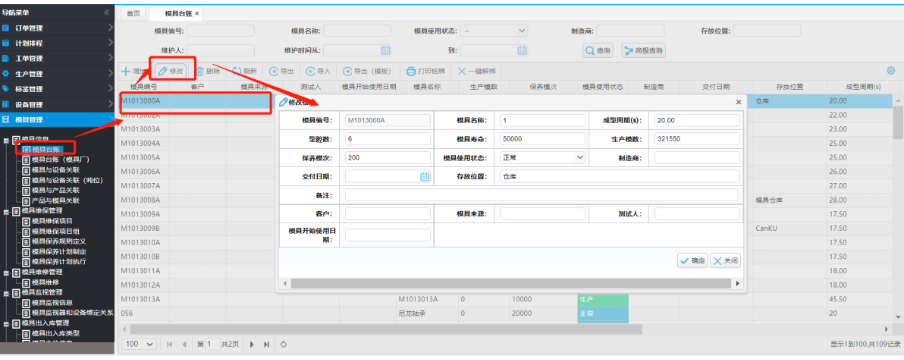Select 模具与产品关联 tree item

(x=55, y=190)
